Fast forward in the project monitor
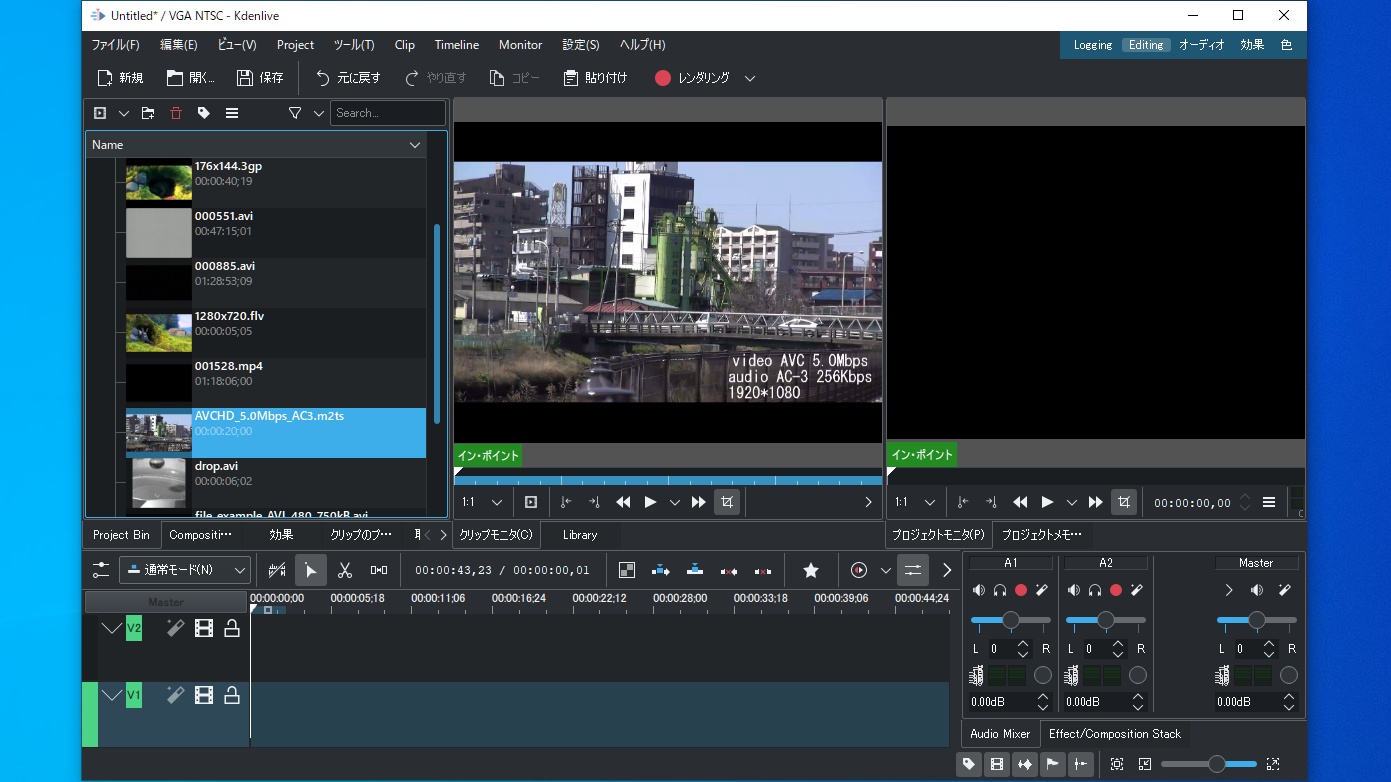Viewport: 1391px width, 782px height. [1096, 502]
